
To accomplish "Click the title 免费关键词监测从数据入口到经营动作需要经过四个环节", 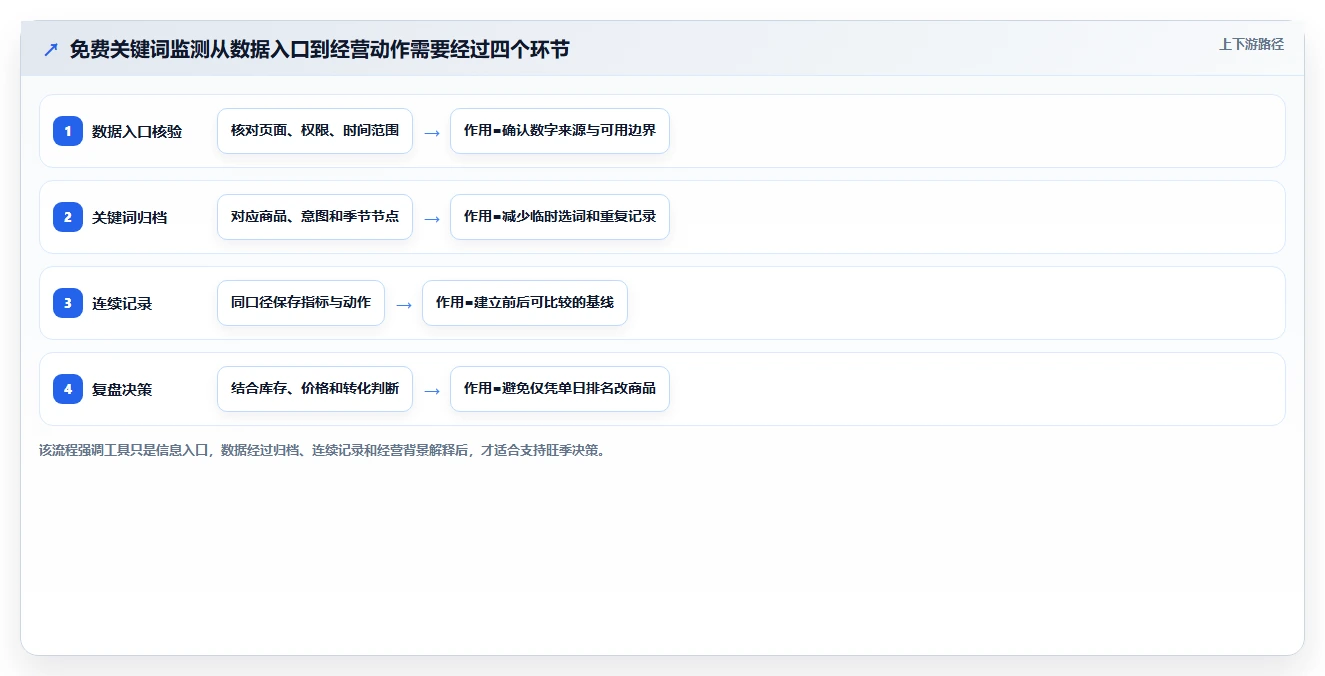I will click(x=319, y=49).
